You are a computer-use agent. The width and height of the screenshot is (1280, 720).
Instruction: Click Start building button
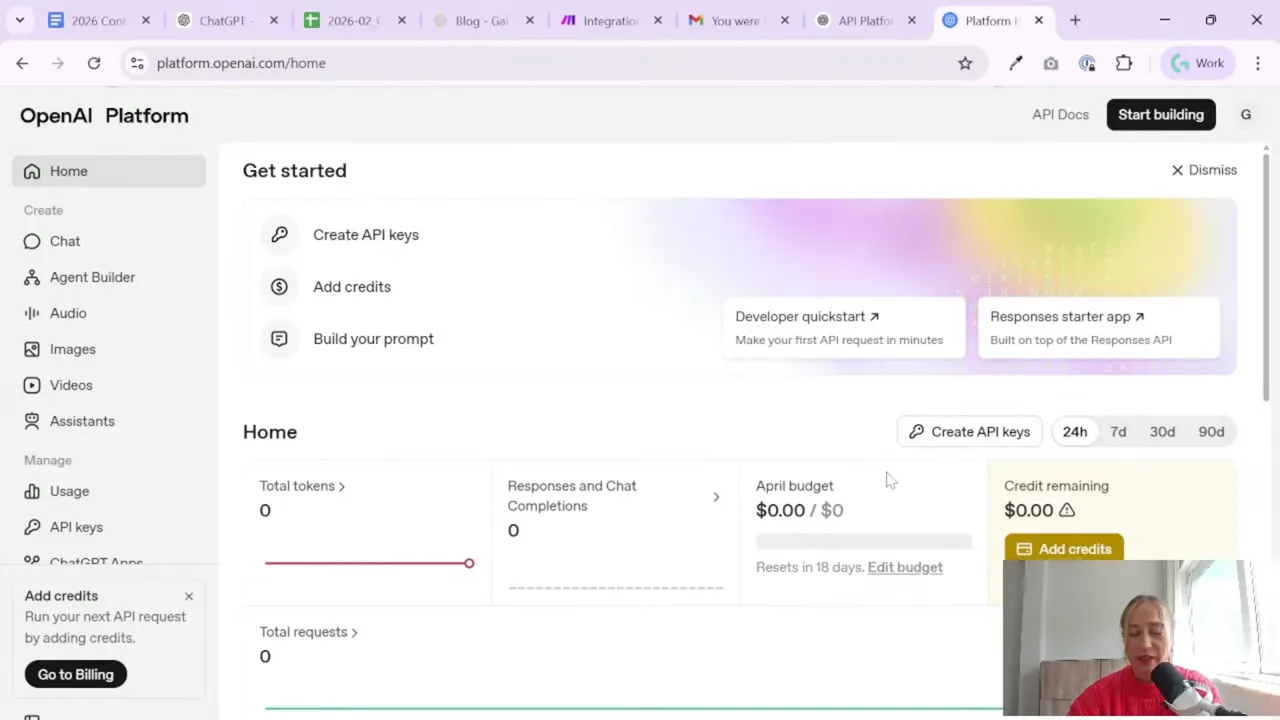click(1161, 115)
